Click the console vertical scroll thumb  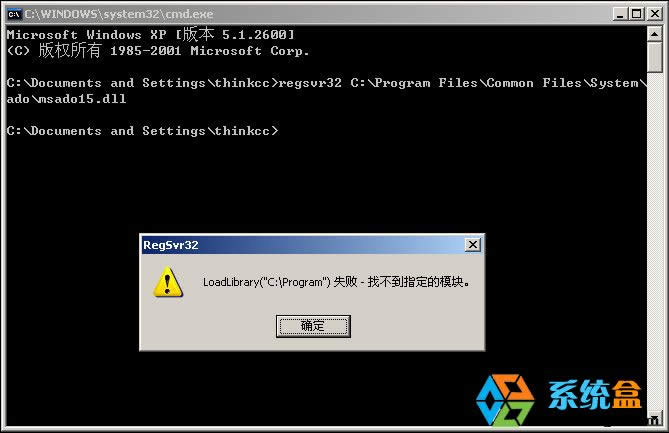(x=654, y=57)
